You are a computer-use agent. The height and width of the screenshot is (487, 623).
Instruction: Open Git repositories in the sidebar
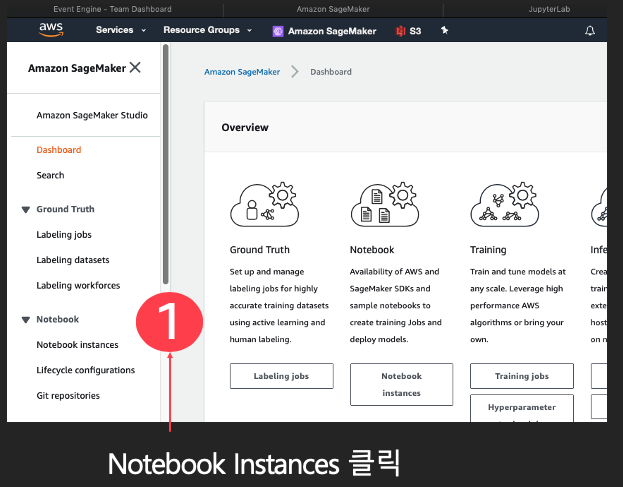(x=68, y=396)
